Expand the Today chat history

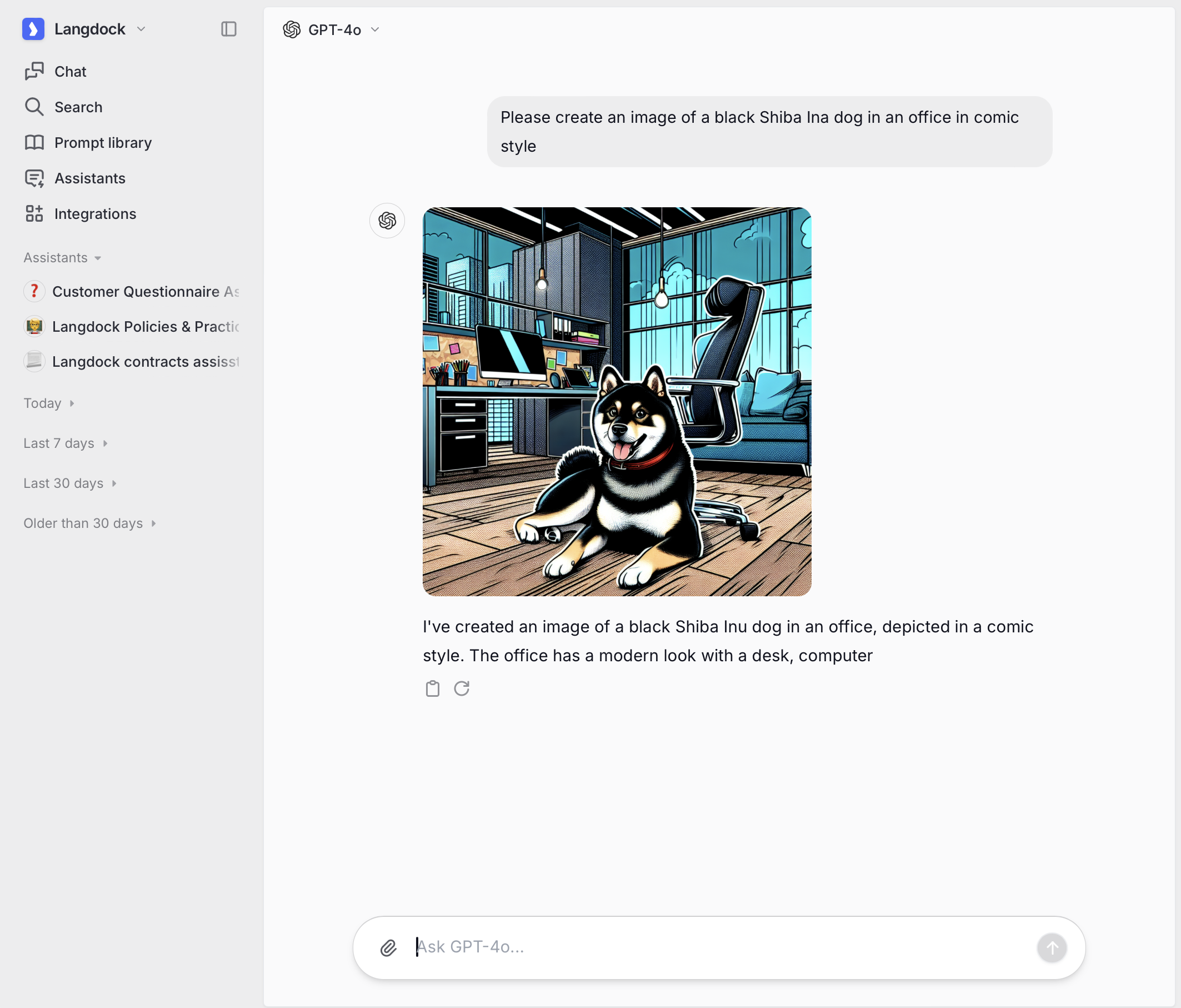click(x=49, y=403)
